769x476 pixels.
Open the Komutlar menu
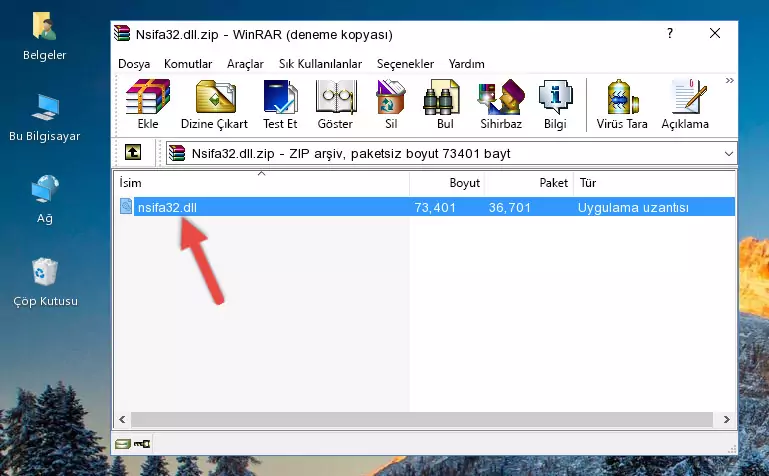[x=188, y=64]
